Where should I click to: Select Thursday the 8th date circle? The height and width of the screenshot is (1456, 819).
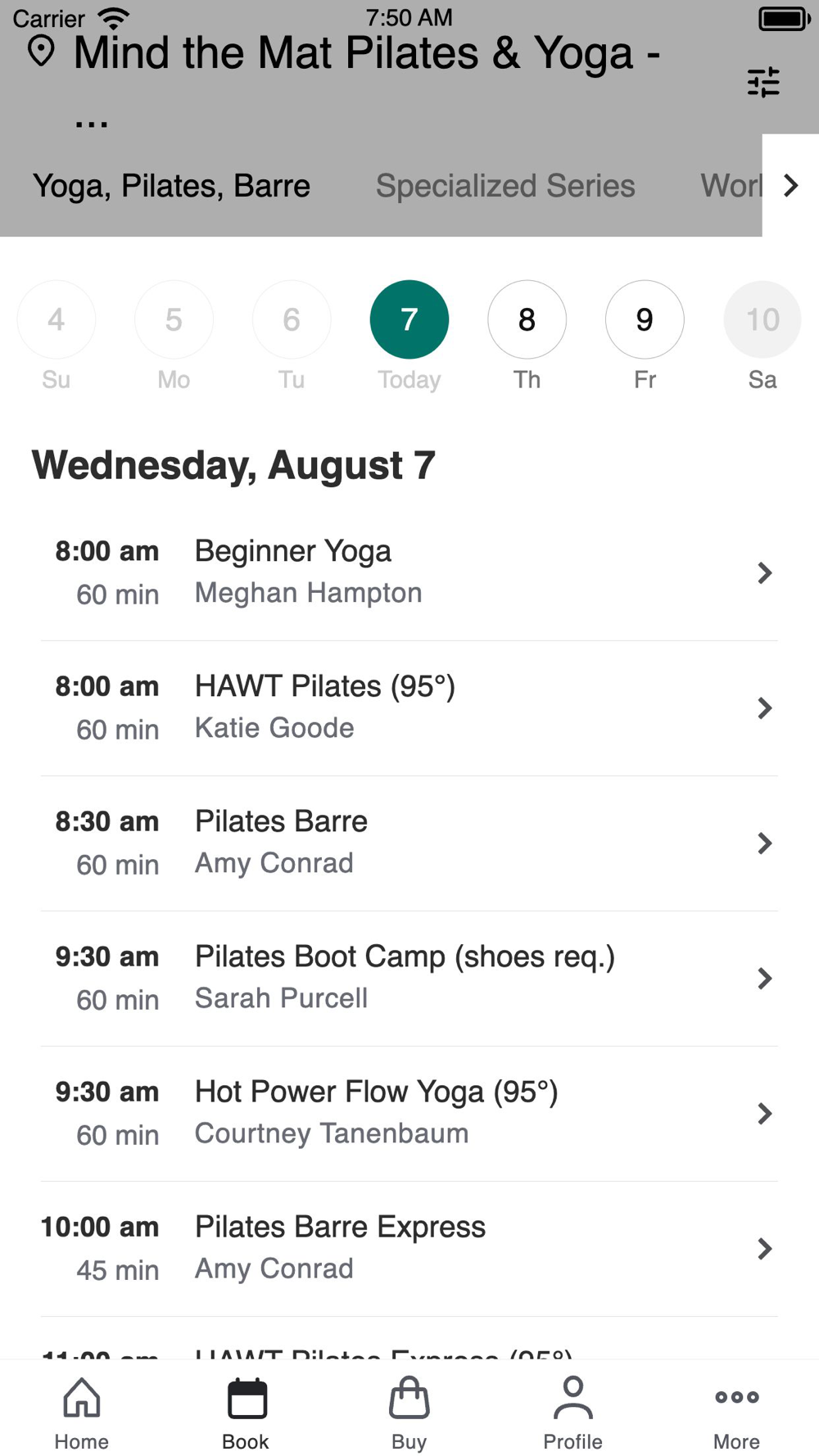527,319
